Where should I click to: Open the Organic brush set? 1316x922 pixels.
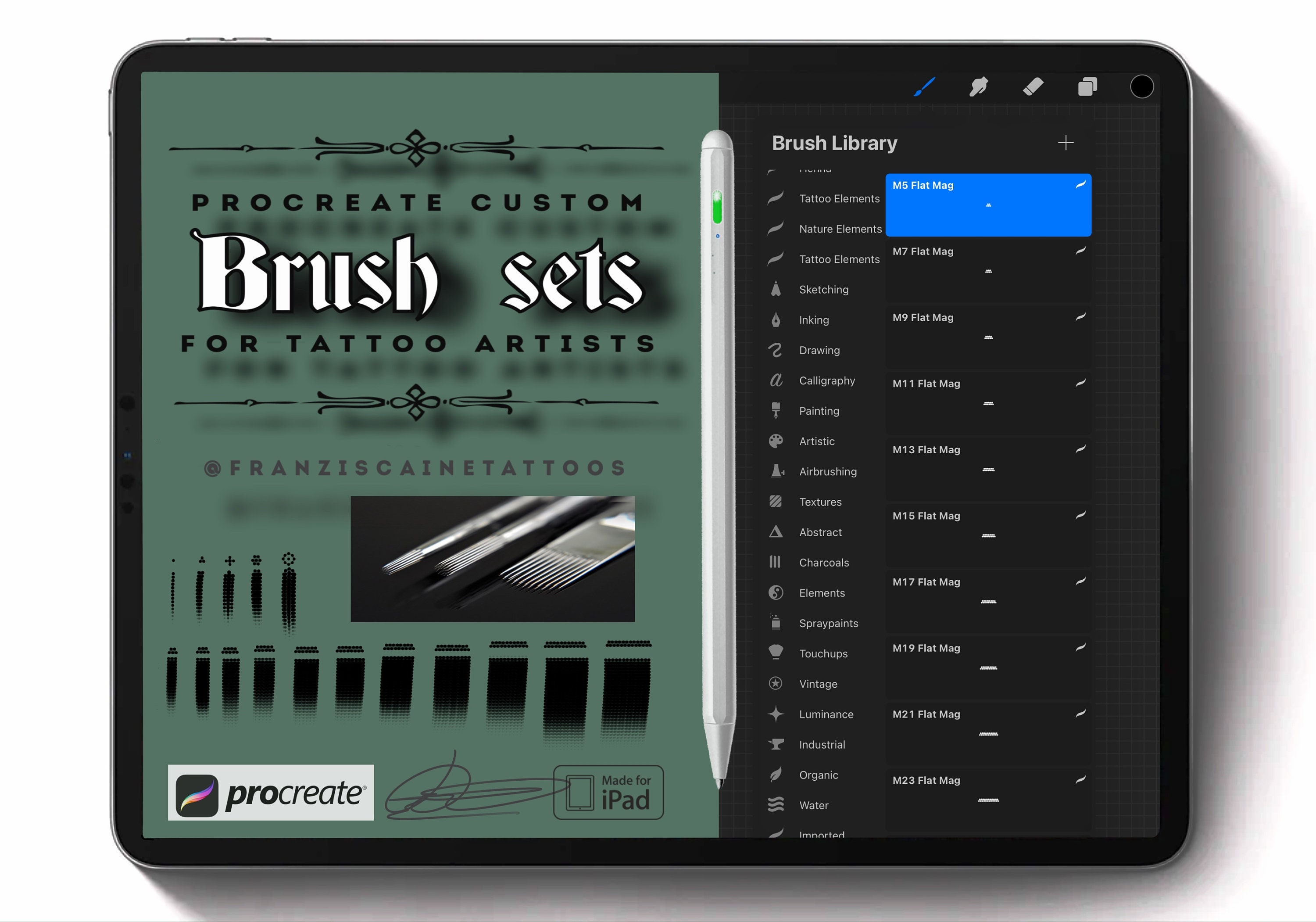coord(823,776)
